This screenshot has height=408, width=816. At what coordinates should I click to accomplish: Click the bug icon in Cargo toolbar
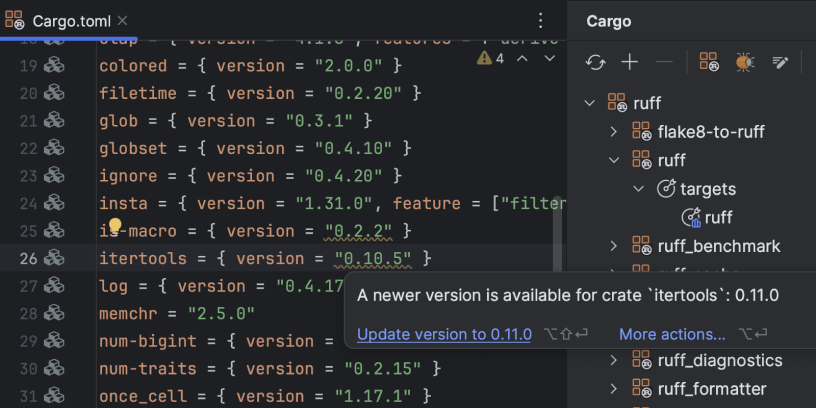(x=745, y=62)
